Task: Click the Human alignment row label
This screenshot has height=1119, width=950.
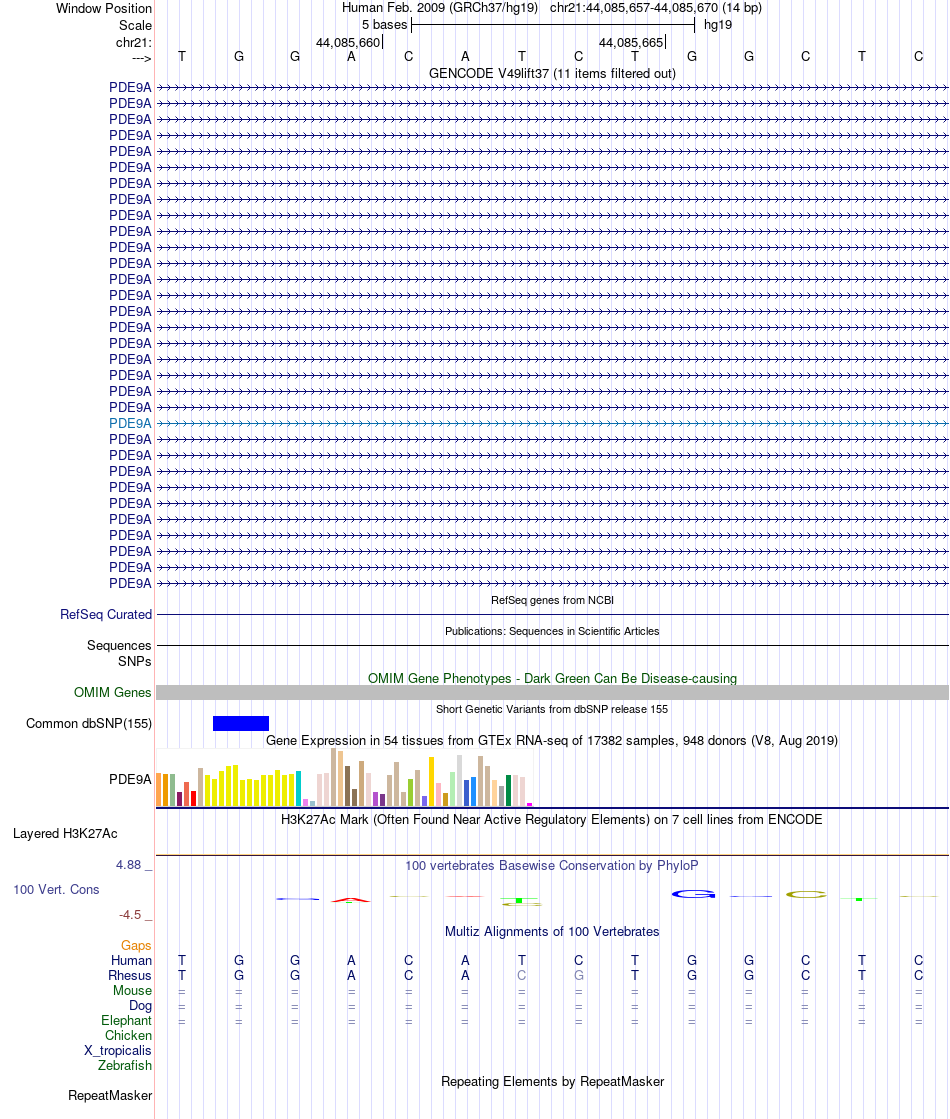Action: [x=131, y=961]
